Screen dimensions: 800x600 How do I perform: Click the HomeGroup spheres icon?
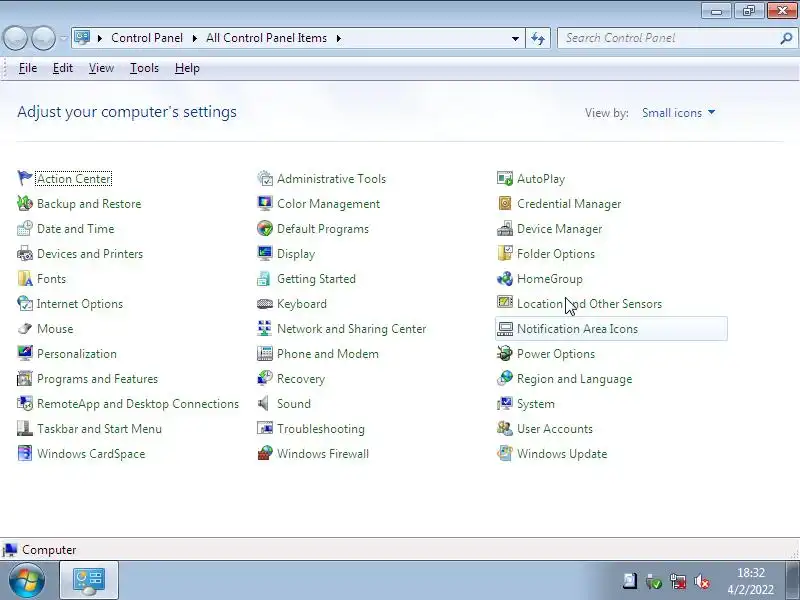(505, 279)
